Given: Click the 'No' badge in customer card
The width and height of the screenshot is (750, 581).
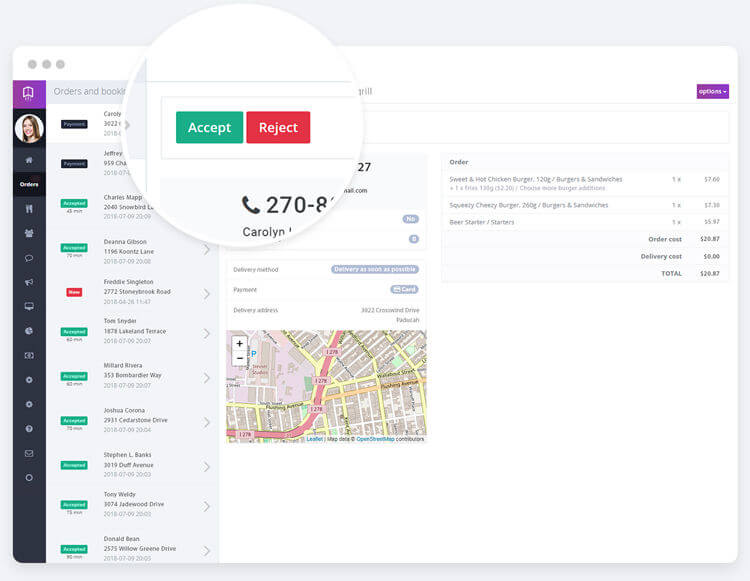Looking at the screenshot, I should (410, 219).
